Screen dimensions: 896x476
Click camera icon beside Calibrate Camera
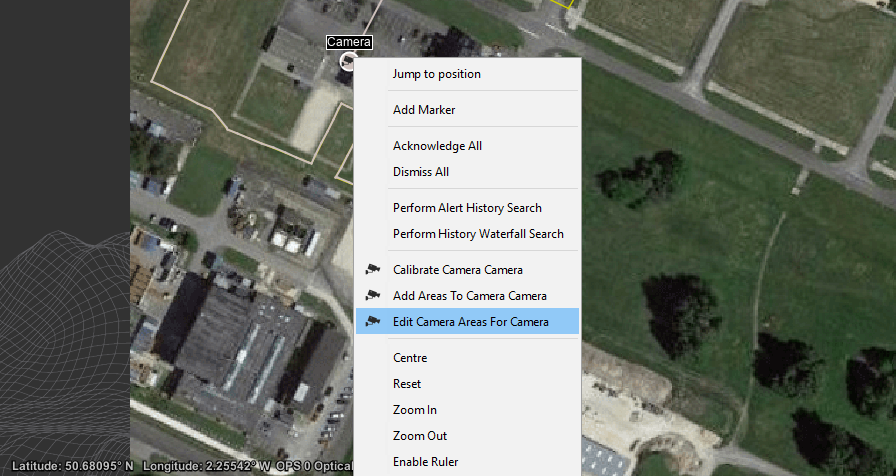pos(373,269)
